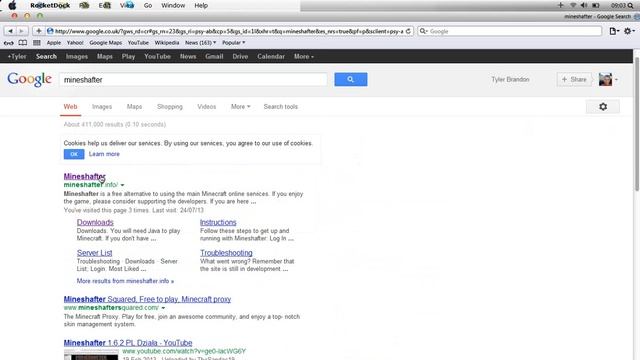Open the Reading List glasses icon

(9, 43)
